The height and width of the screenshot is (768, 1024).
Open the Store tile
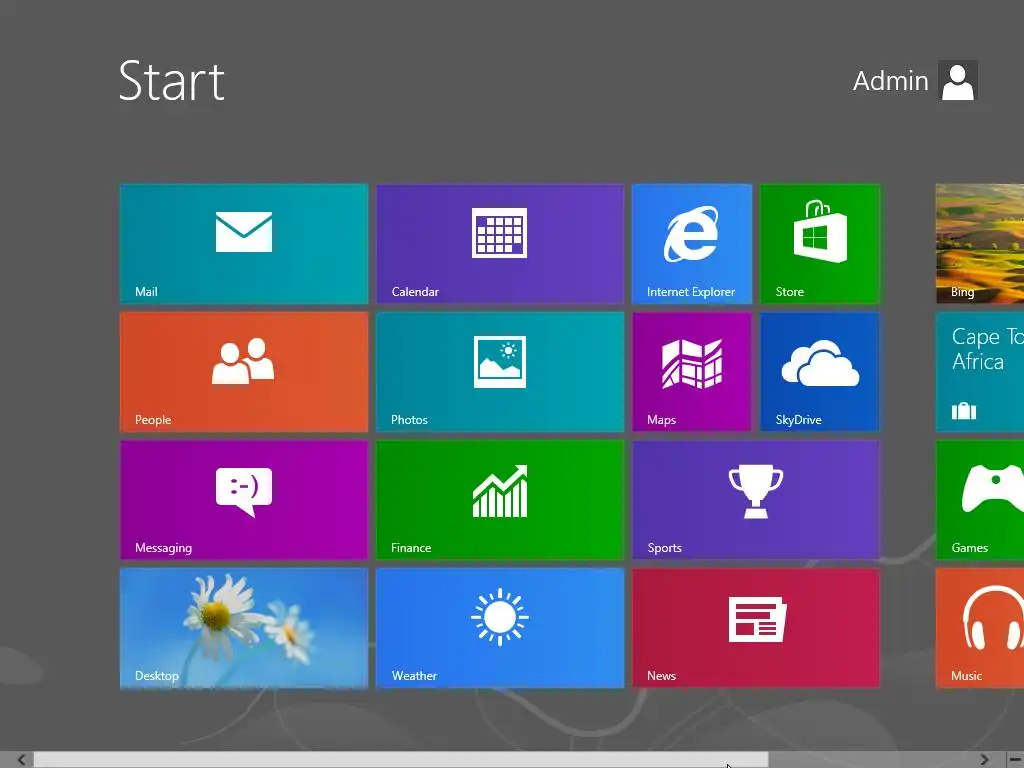pyautogui.click(x=820, y=244)
